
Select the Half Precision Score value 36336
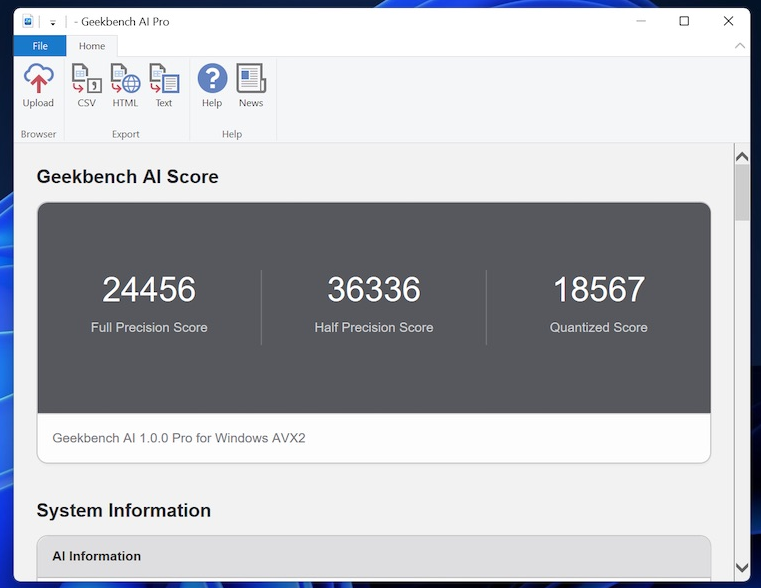click(374, 289)
